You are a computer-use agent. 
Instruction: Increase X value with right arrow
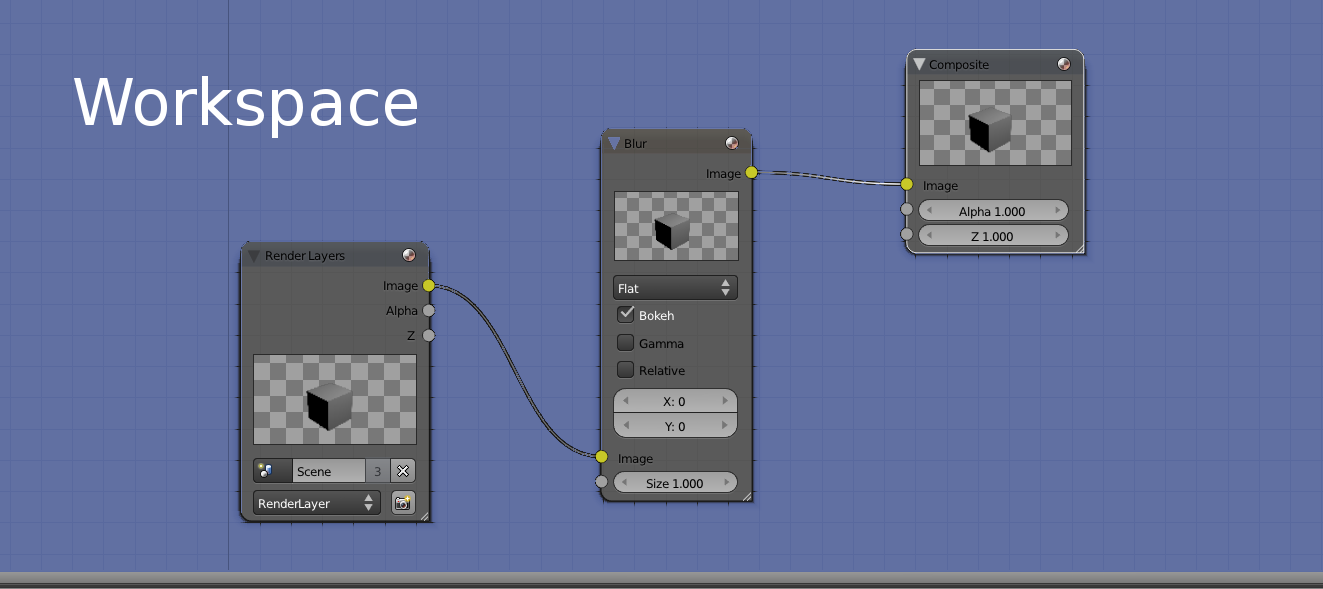click(x=725, y=401)
